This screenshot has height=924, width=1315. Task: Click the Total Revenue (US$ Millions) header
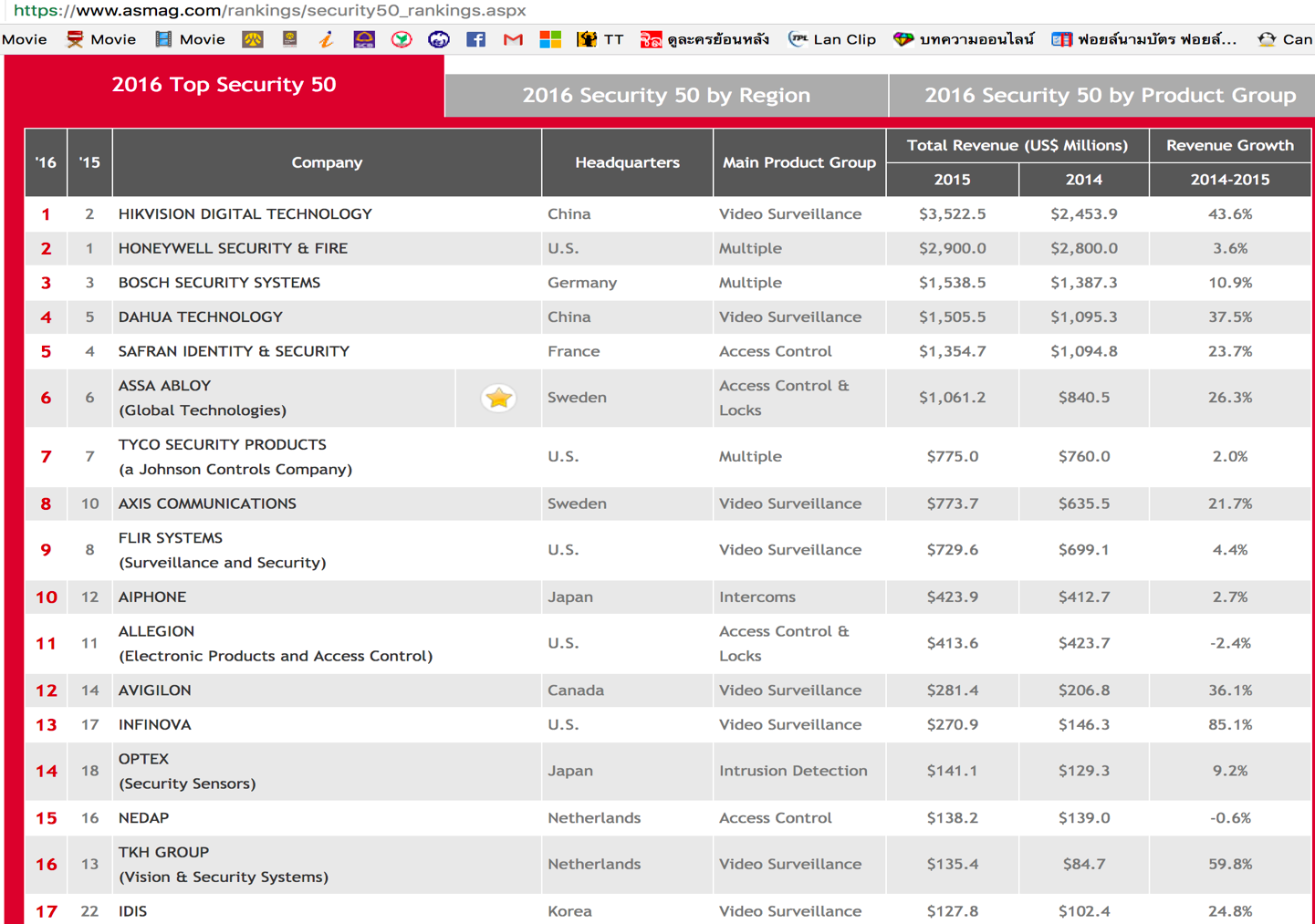(x=1017, y=145)
